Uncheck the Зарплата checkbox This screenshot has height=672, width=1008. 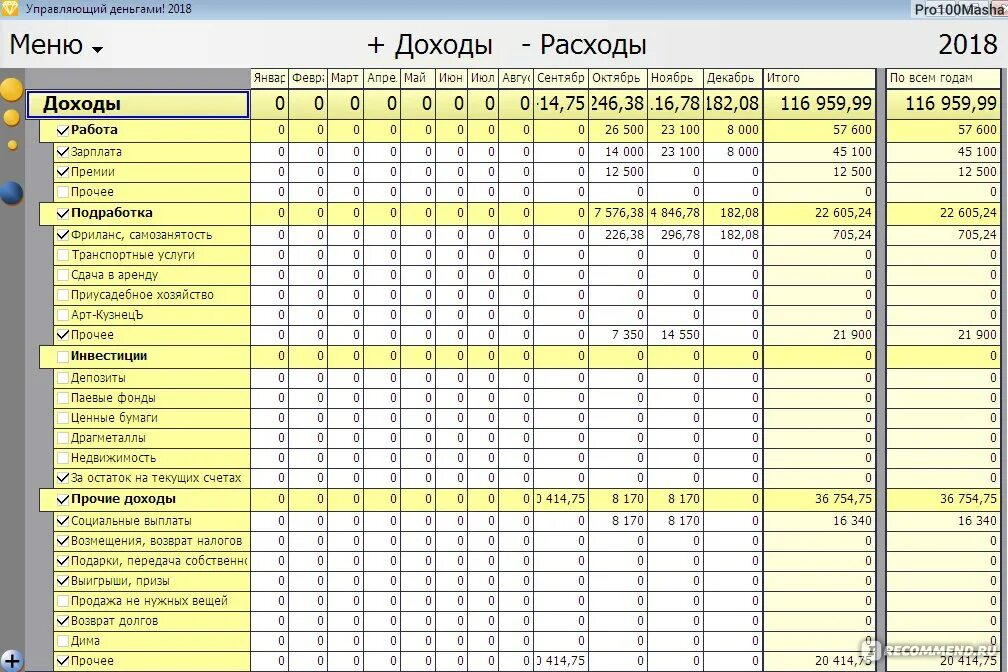[62, 152]
